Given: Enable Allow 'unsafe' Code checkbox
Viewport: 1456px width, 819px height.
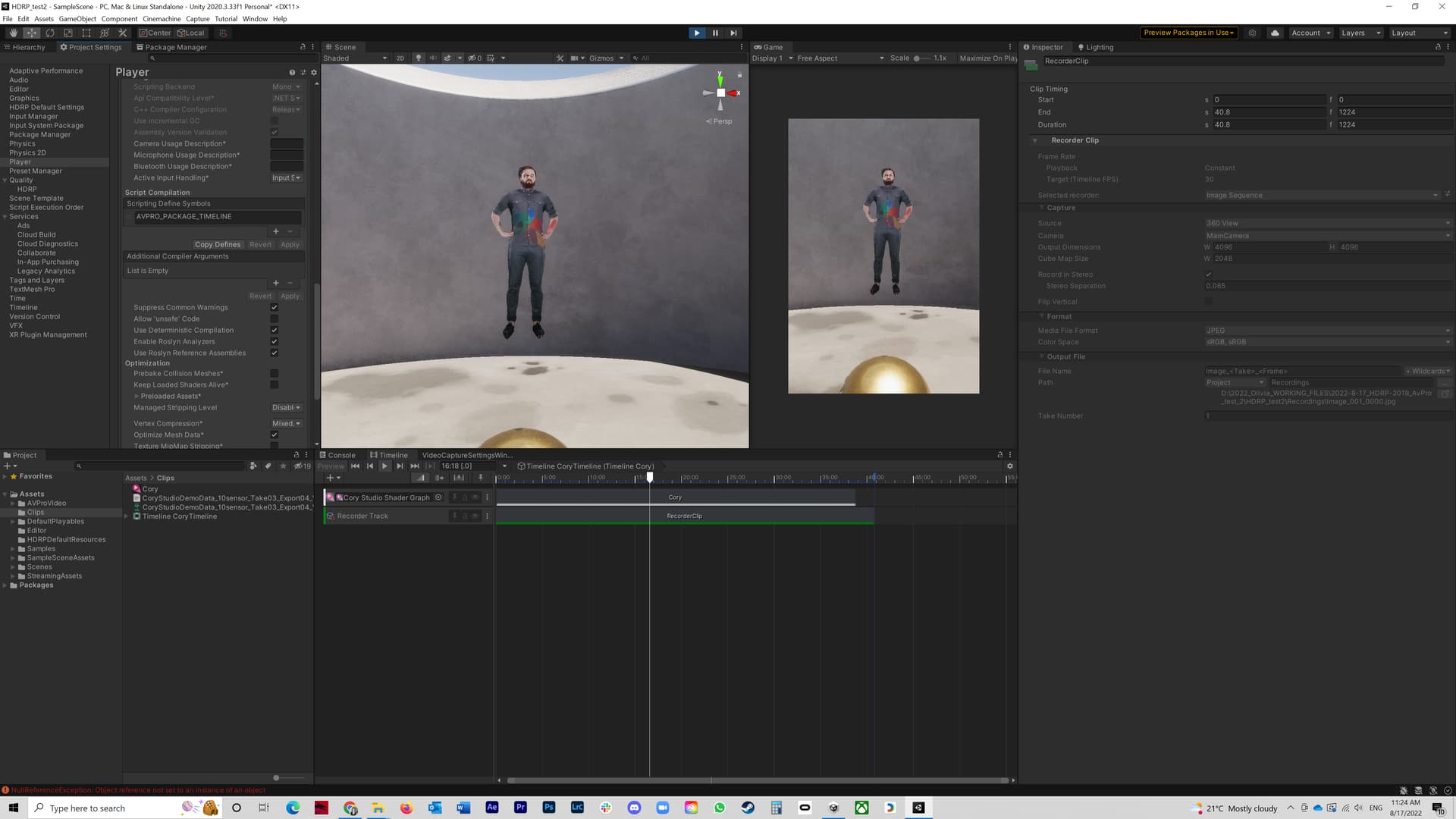Looking at the screenshot, I should [x=275, y=319].
